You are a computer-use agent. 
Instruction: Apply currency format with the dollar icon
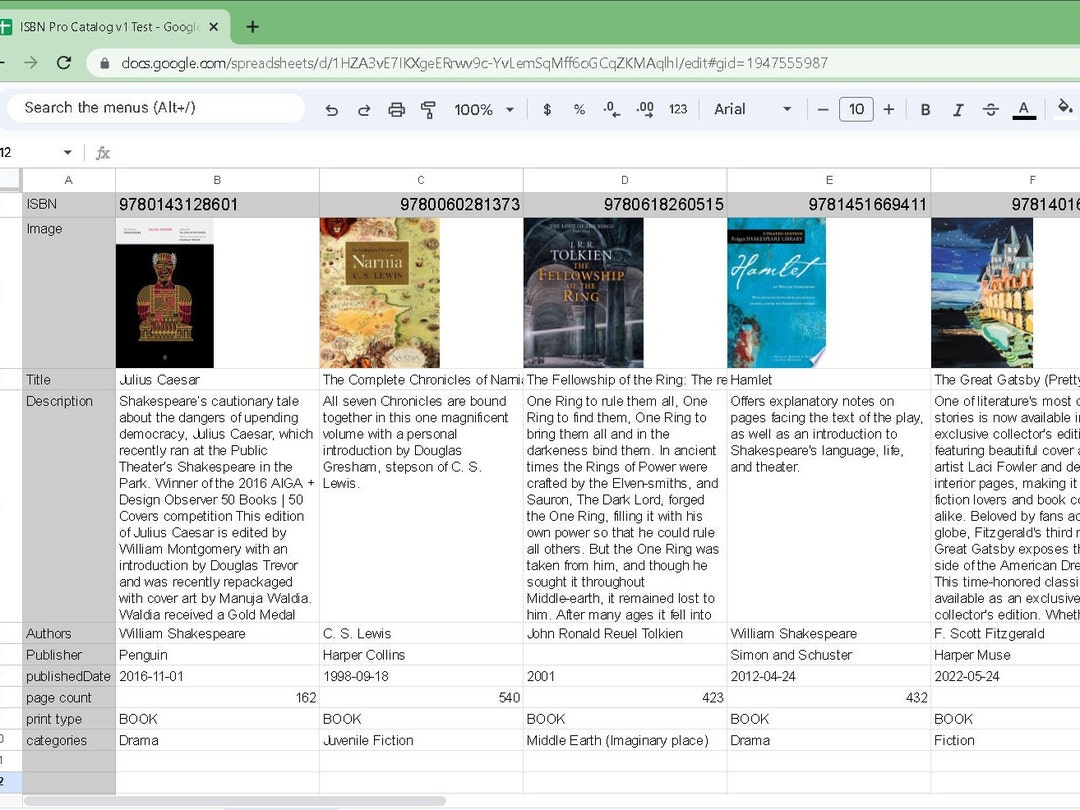tap(547, 110)
